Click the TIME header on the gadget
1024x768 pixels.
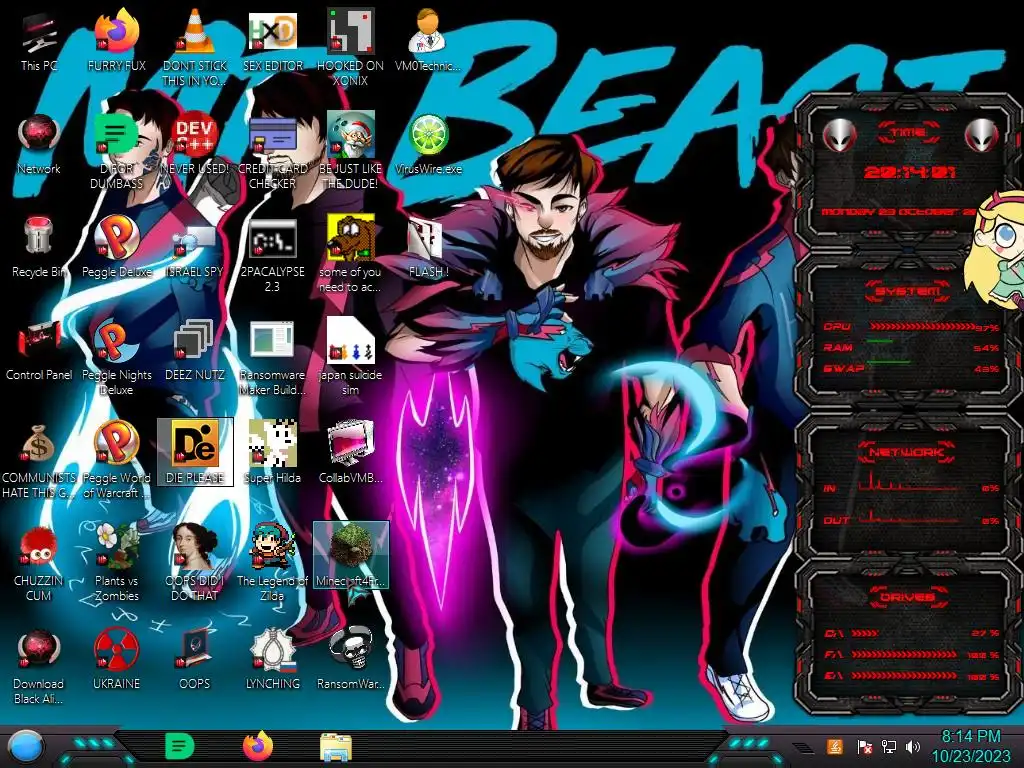pyautogui.click(x=908, y=133)
